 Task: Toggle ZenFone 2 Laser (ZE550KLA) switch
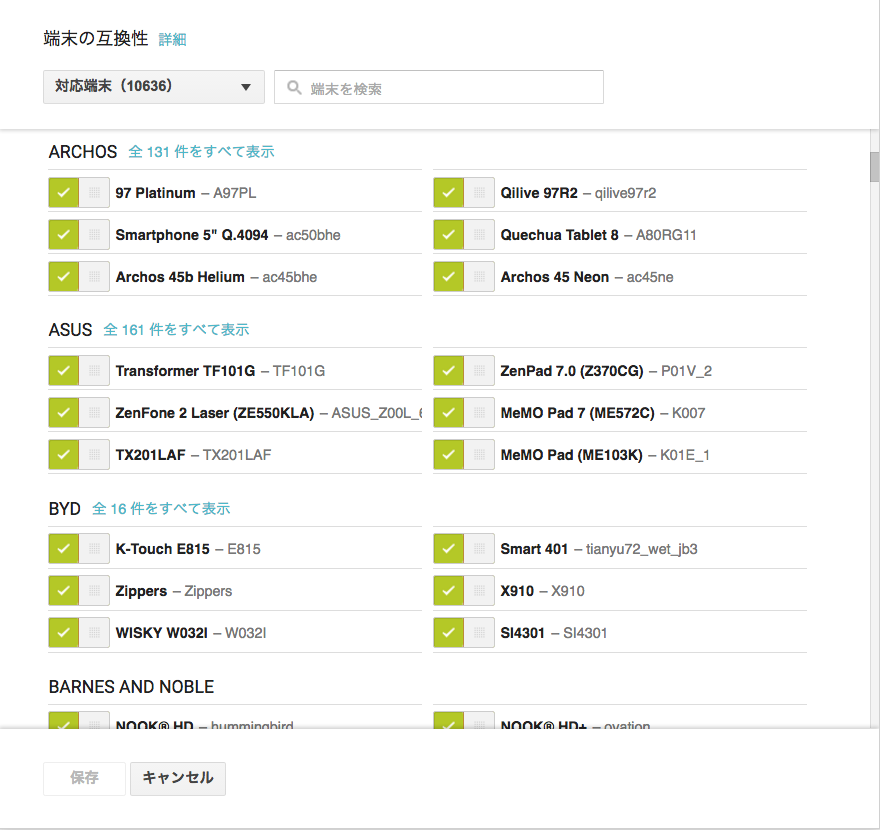click(79, 412)
